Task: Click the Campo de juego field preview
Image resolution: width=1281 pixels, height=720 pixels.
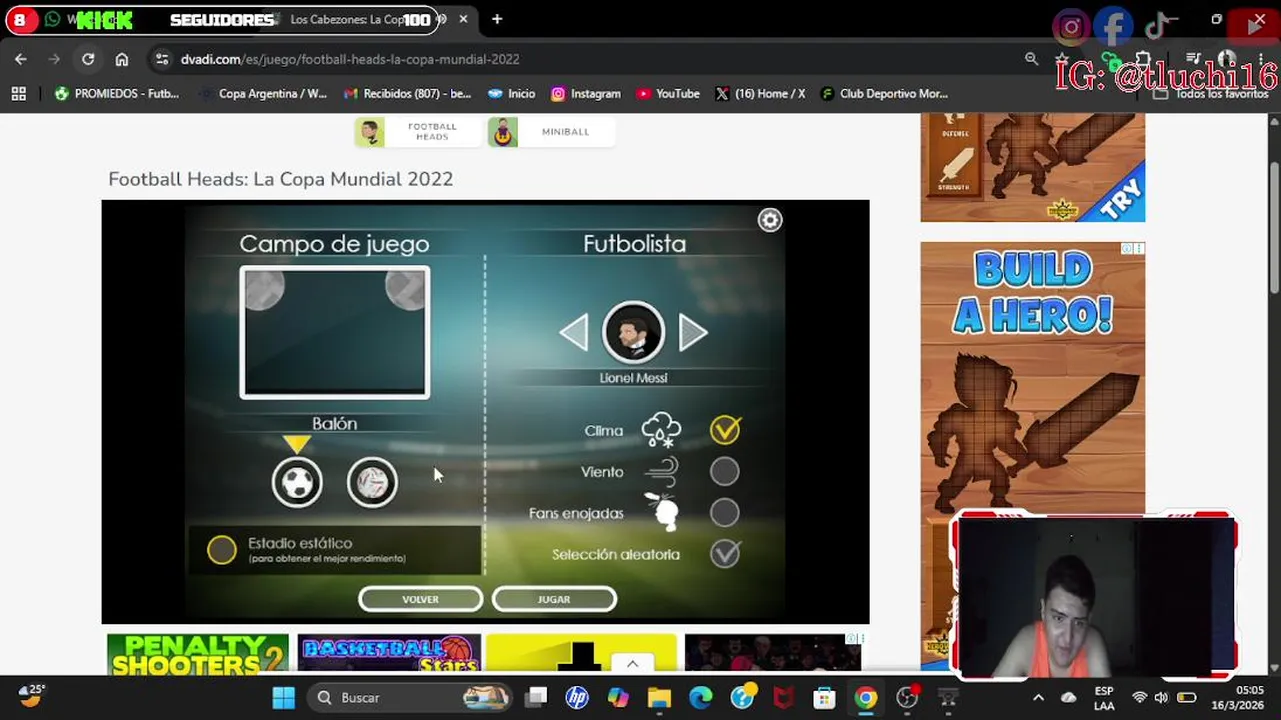Action: 335,332
